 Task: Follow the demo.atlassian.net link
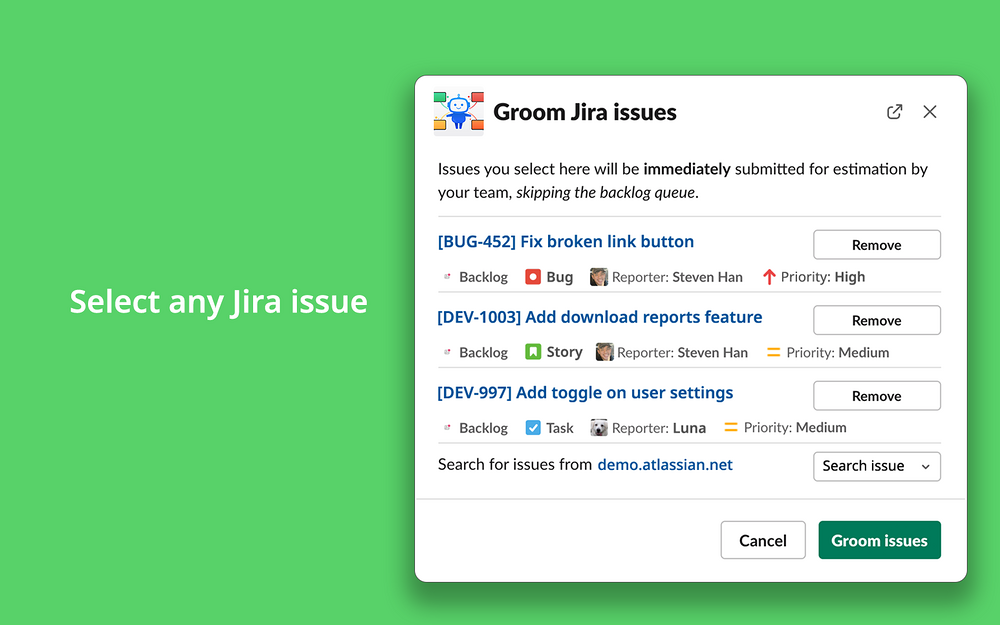pyautogui.click(x=665, y=465)
